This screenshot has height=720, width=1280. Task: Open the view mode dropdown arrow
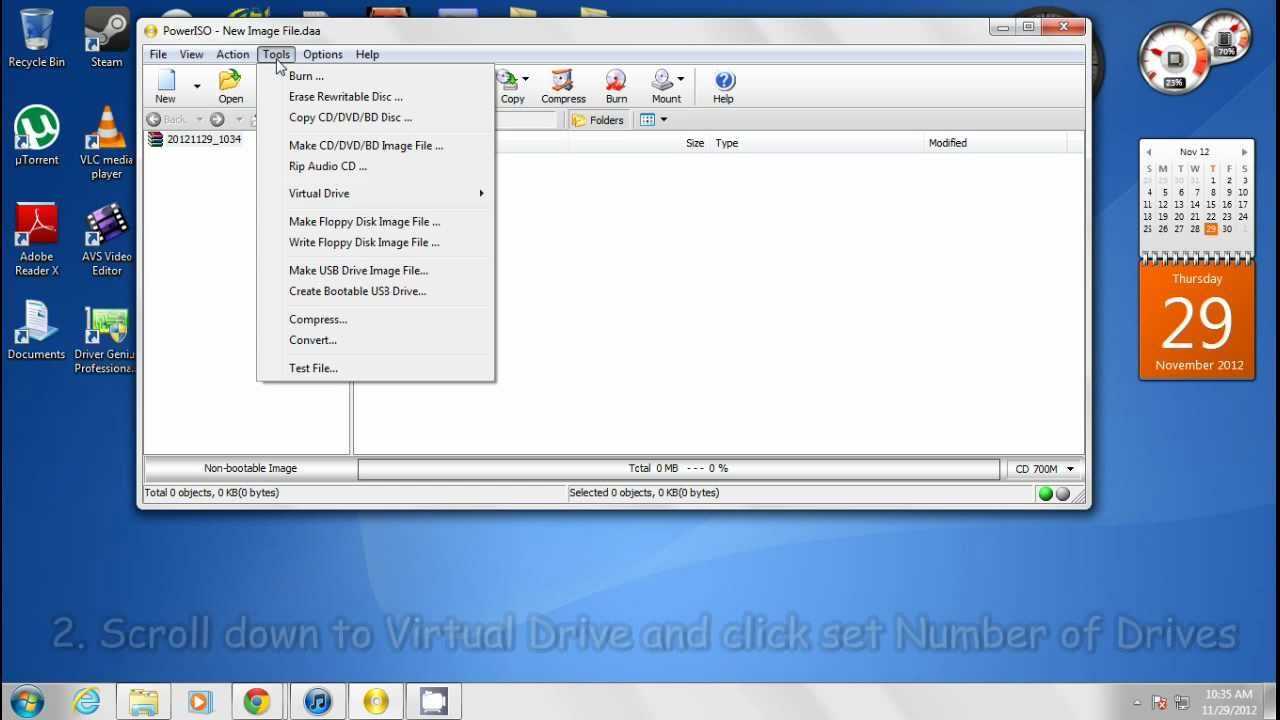[663, 120]
